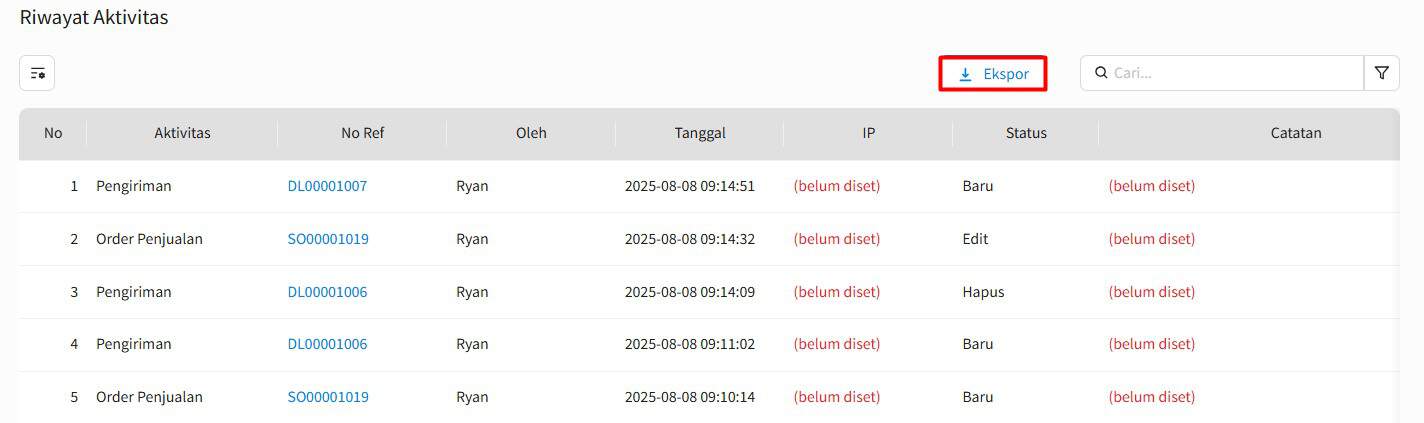Click the IP column header
Screen dimensions: 1424x423
(868, 133)
